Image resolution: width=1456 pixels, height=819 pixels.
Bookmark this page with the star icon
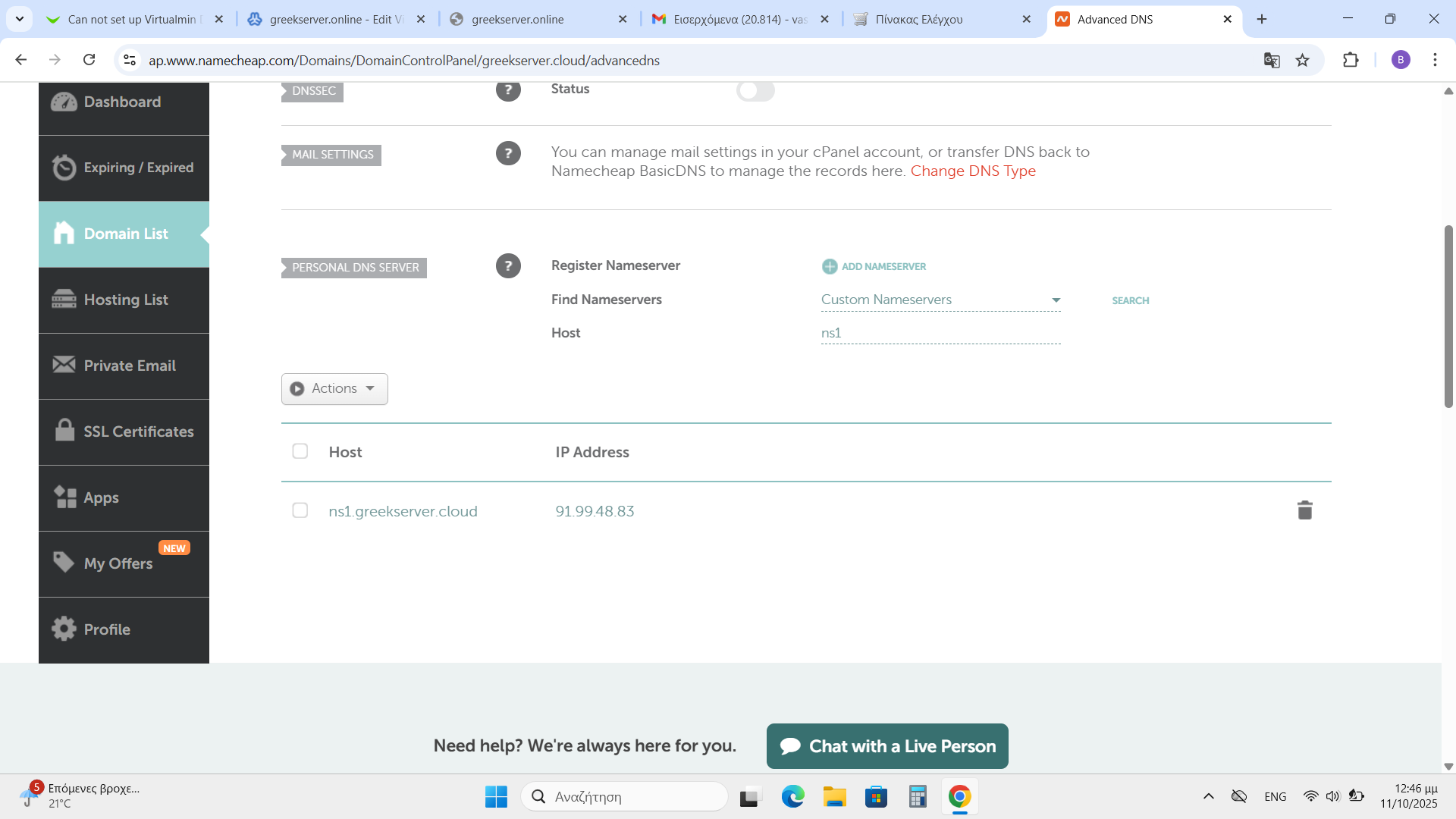click(1302, 60)
